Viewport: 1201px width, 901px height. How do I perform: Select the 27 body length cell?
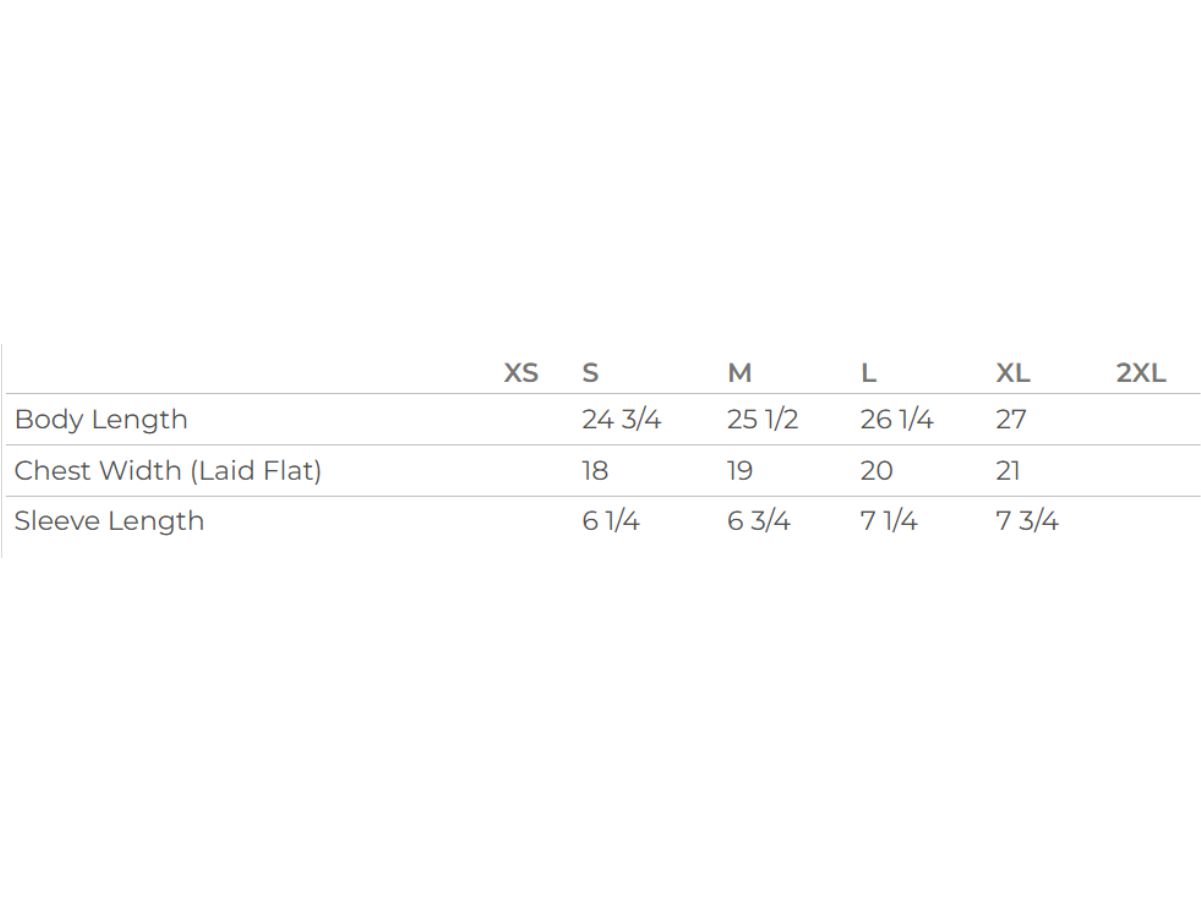point(1011,419)
